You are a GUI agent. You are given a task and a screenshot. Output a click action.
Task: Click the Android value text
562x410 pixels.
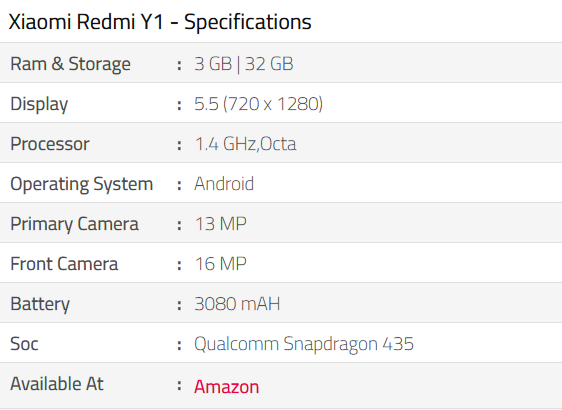[x=224, y=184]
